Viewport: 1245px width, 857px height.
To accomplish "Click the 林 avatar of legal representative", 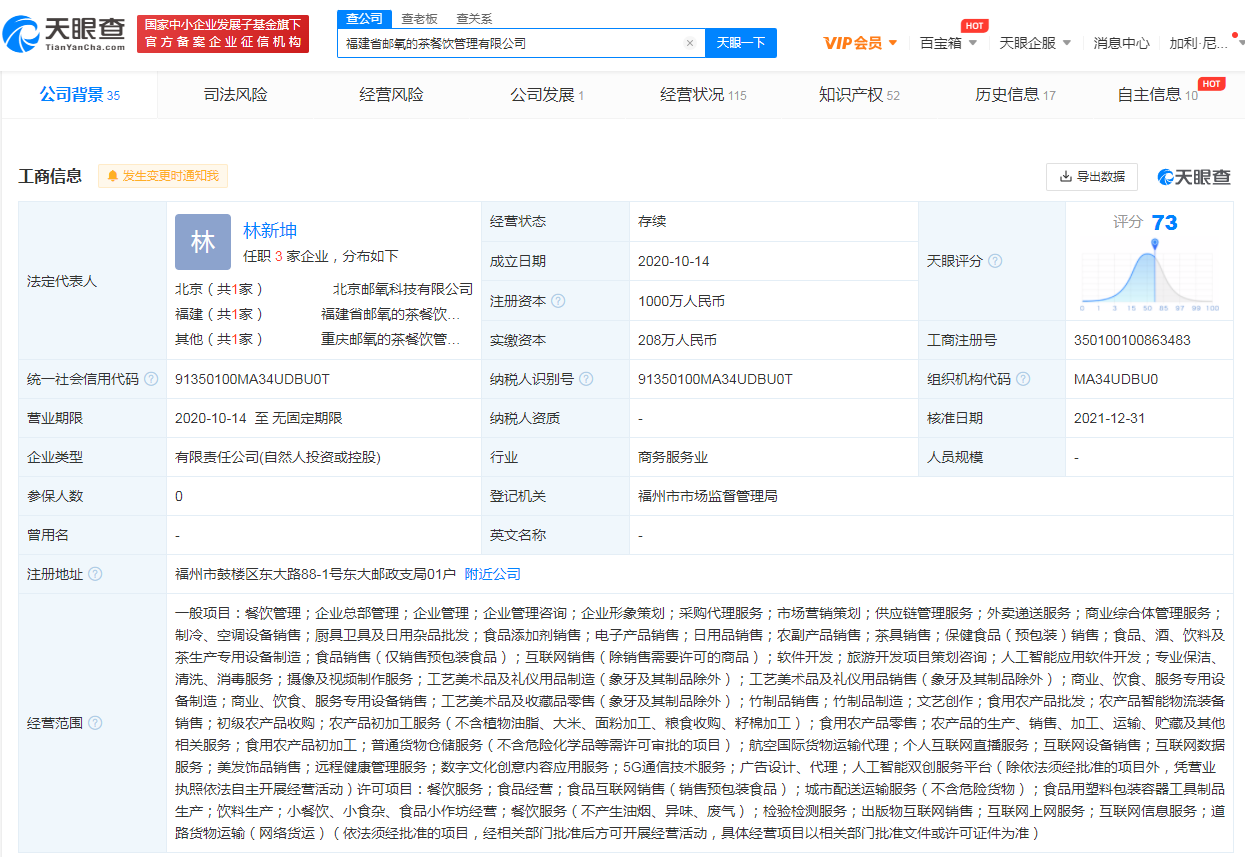I will [x=203, y=242].
